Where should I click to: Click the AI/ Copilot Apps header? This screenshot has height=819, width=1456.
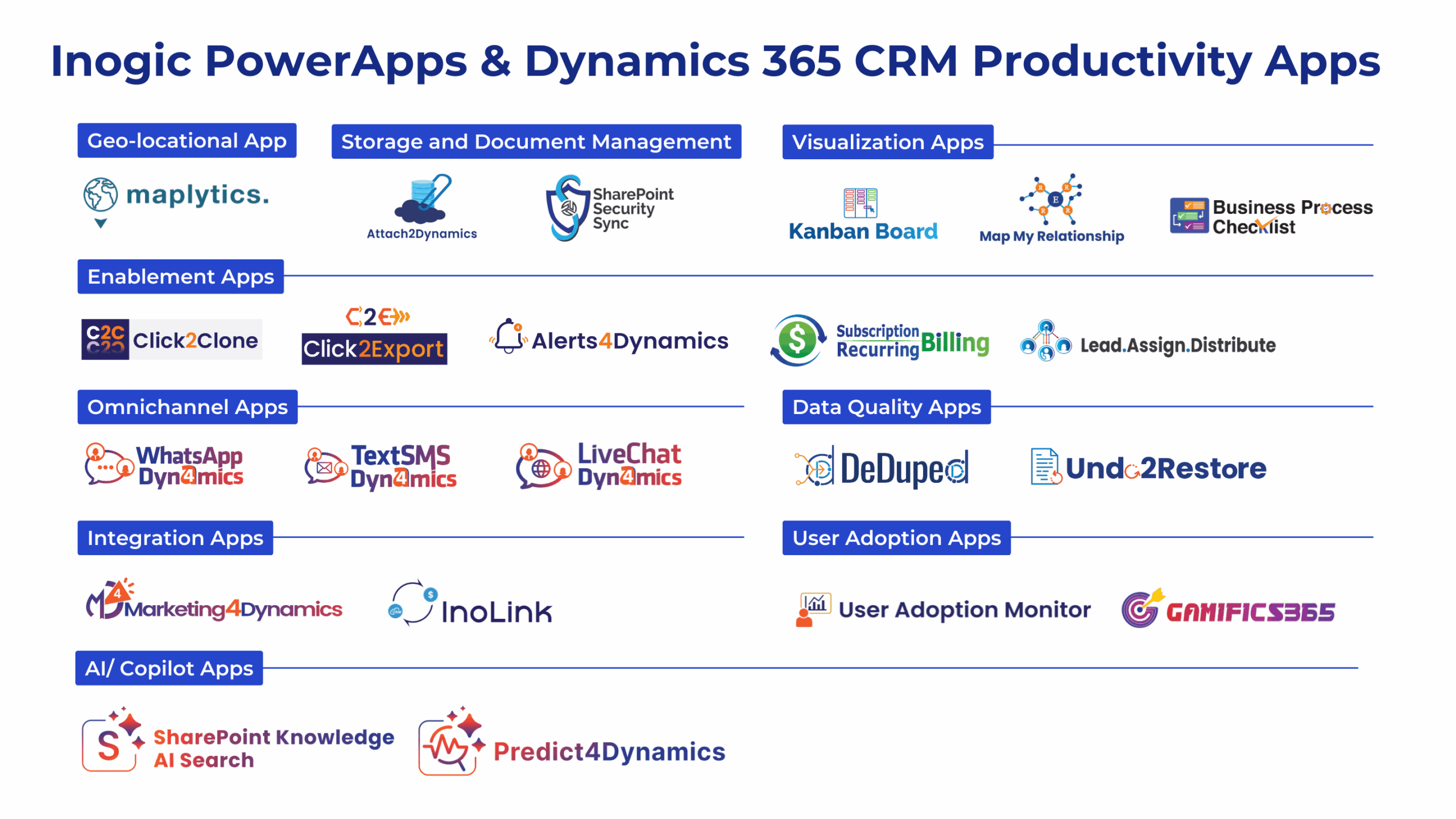pos(169,668)
